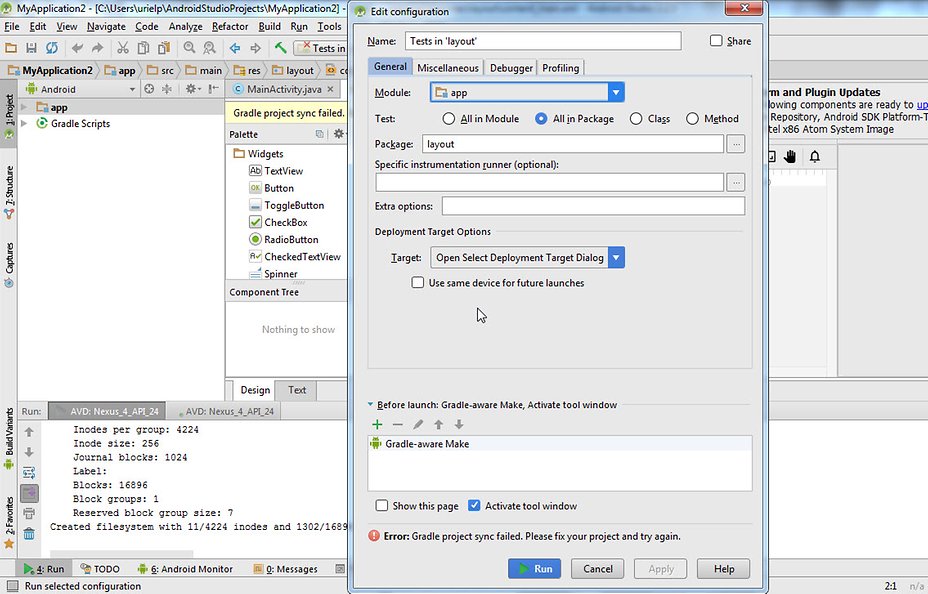Switch to the Miscellaneous tab

(x=448, y=67)
